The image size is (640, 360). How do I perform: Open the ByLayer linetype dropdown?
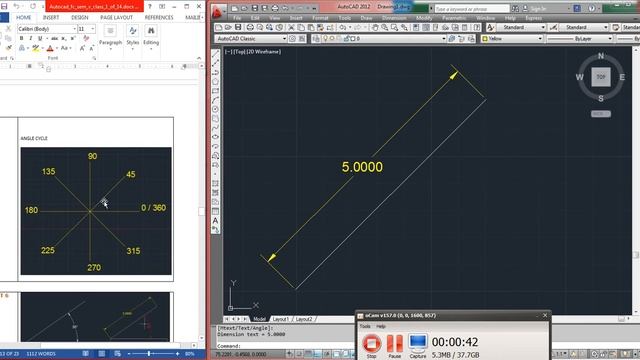coord(580,38)
